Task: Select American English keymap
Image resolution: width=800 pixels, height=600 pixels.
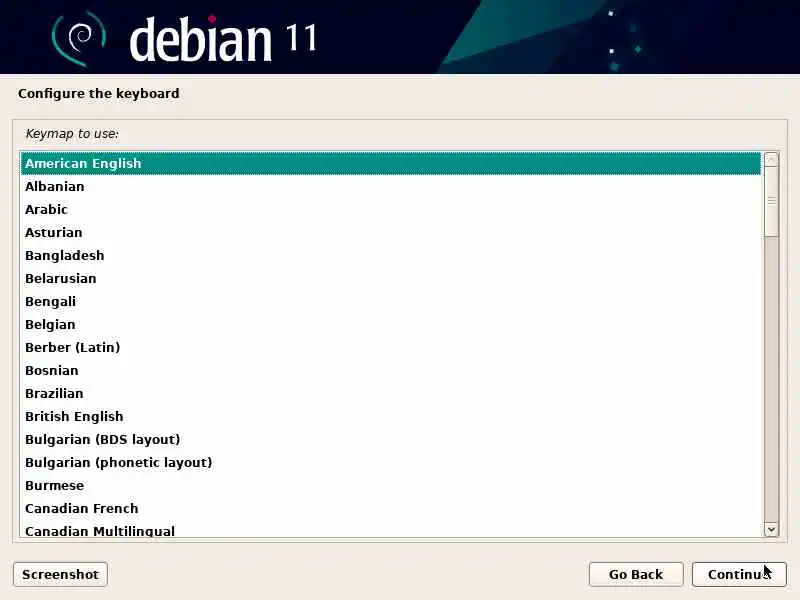Action: pyautogui.click(x=391, y=163)
